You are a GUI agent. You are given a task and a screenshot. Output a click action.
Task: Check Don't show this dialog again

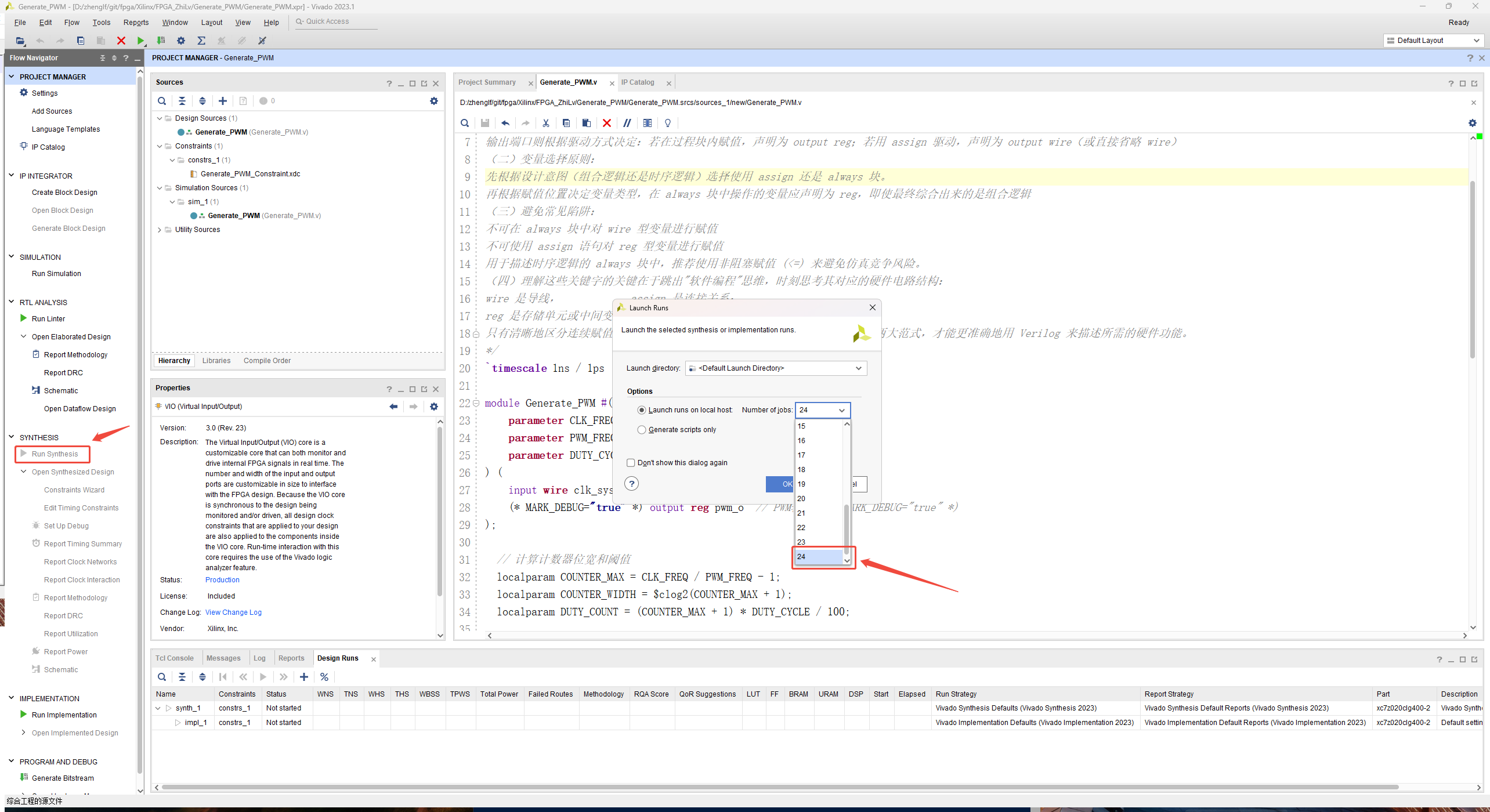[631, 463]
